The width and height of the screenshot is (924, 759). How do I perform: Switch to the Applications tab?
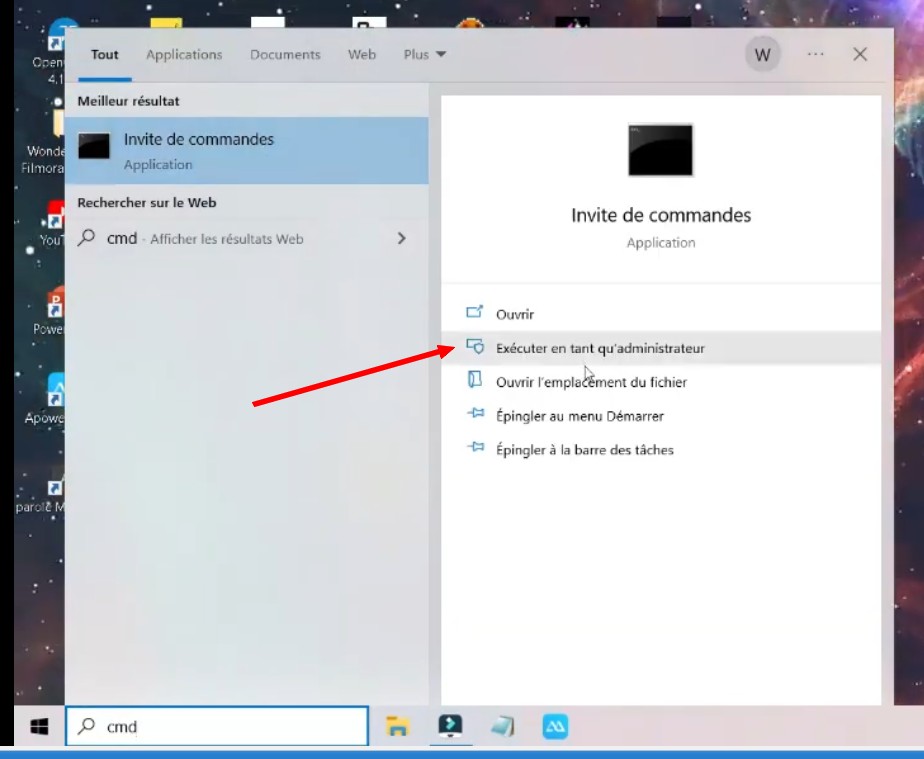(184, 55)
